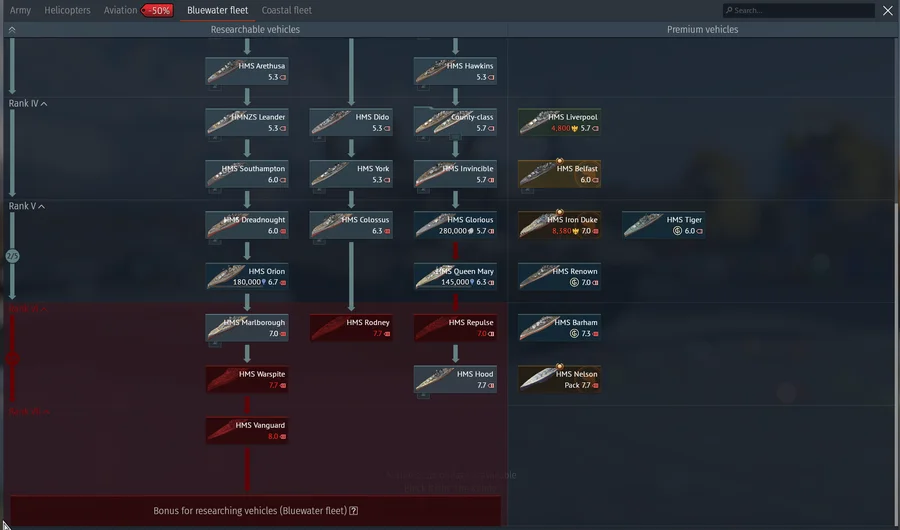The image size is (900, 530).
Task: Click the HMS Dreadnought vehicle icon
Action: [247, 225]
